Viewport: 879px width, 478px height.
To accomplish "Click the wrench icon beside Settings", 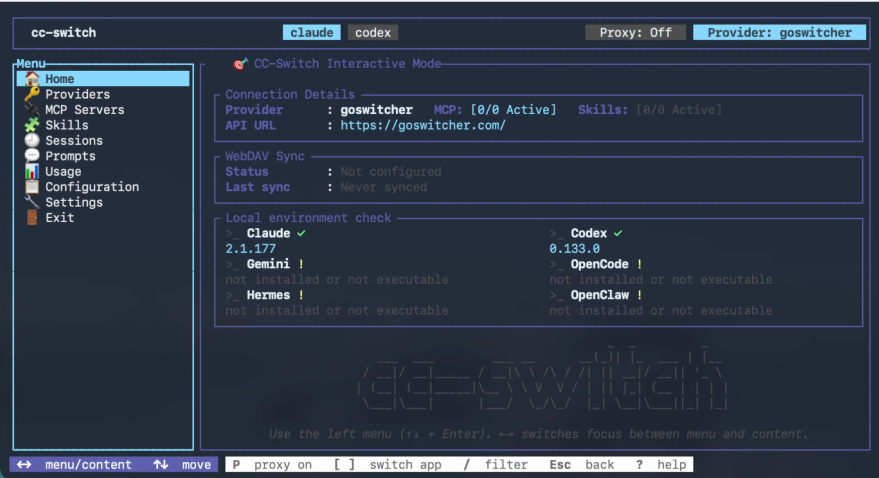I will coord(33,202).
